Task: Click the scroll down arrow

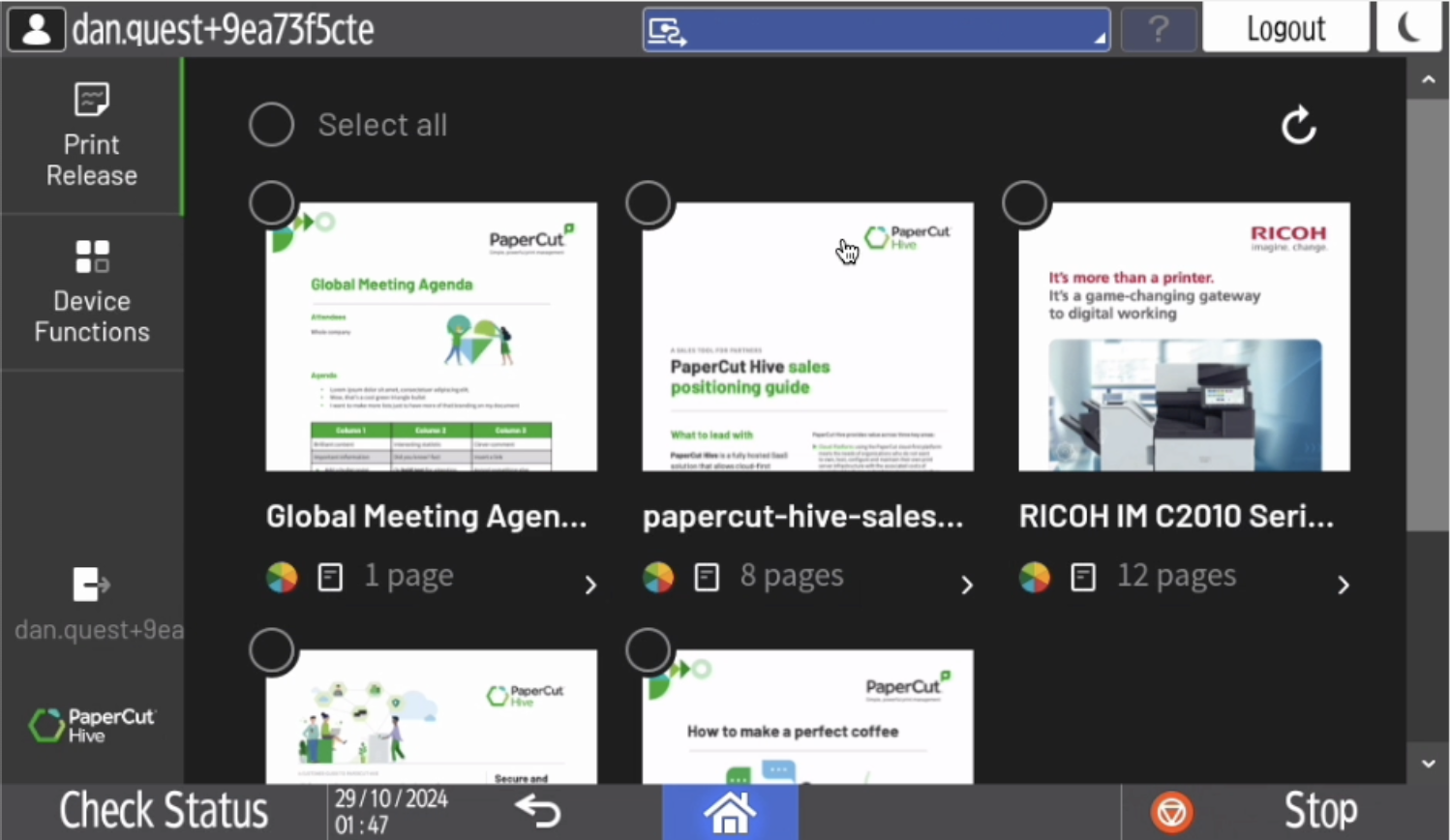Action: [1428, 764]
